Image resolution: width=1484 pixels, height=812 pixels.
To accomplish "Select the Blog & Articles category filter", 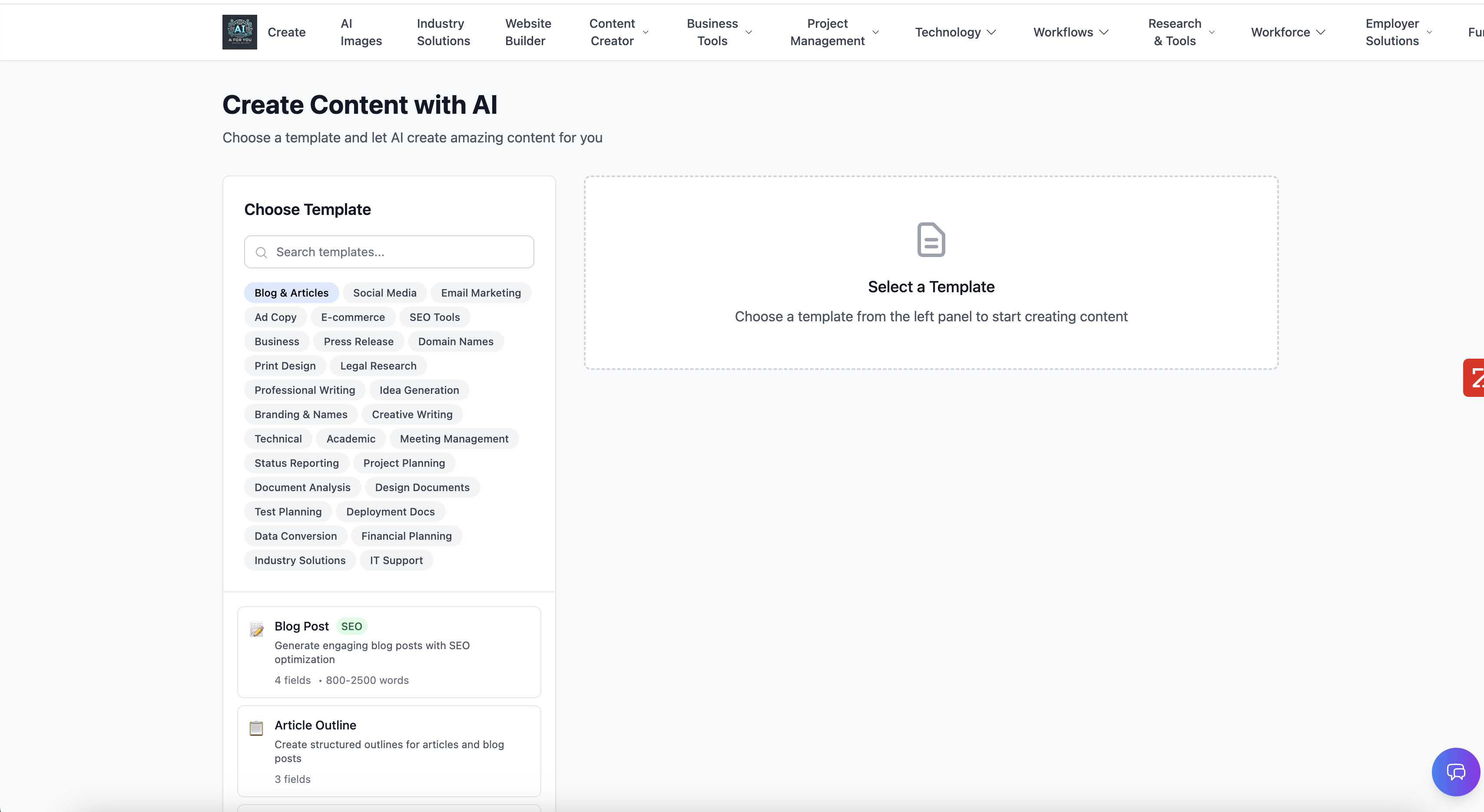I will (291, 293).
